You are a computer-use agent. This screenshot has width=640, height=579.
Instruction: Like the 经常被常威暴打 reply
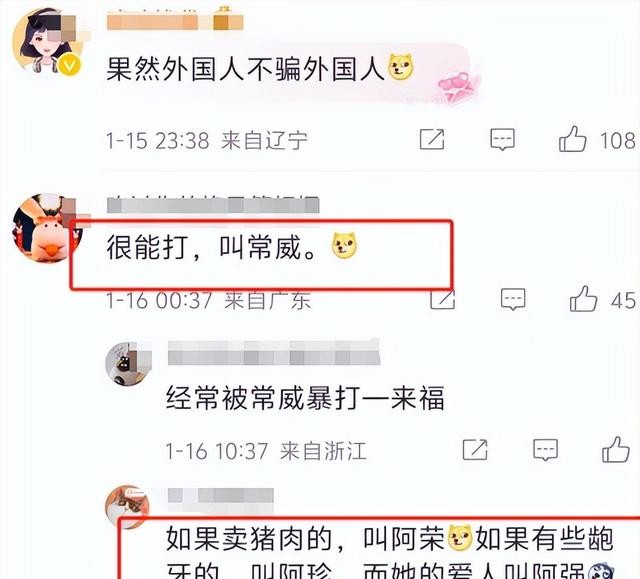click(616, 449)
